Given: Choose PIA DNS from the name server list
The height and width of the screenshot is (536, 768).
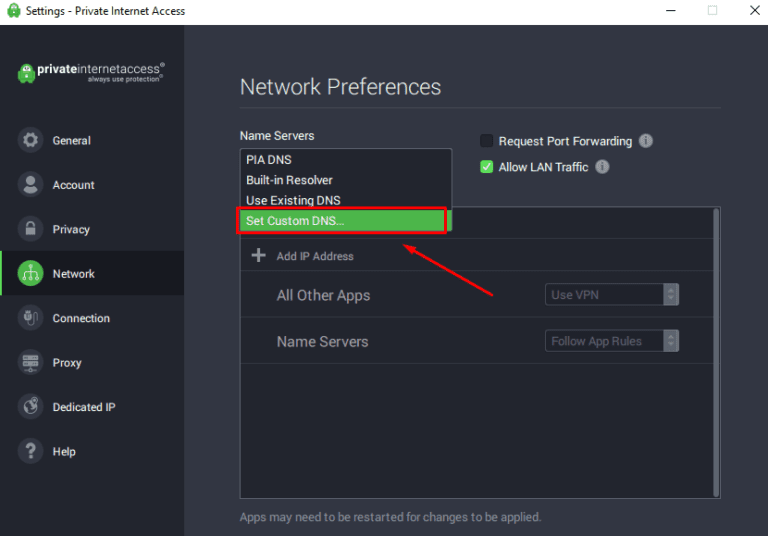Looking at the screenshot, I should pos(269,160).
